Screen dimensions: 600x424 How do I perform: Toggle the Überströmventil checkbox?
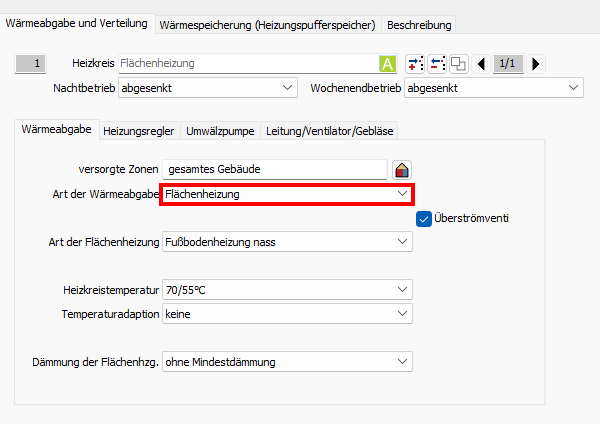coord(423,218)
